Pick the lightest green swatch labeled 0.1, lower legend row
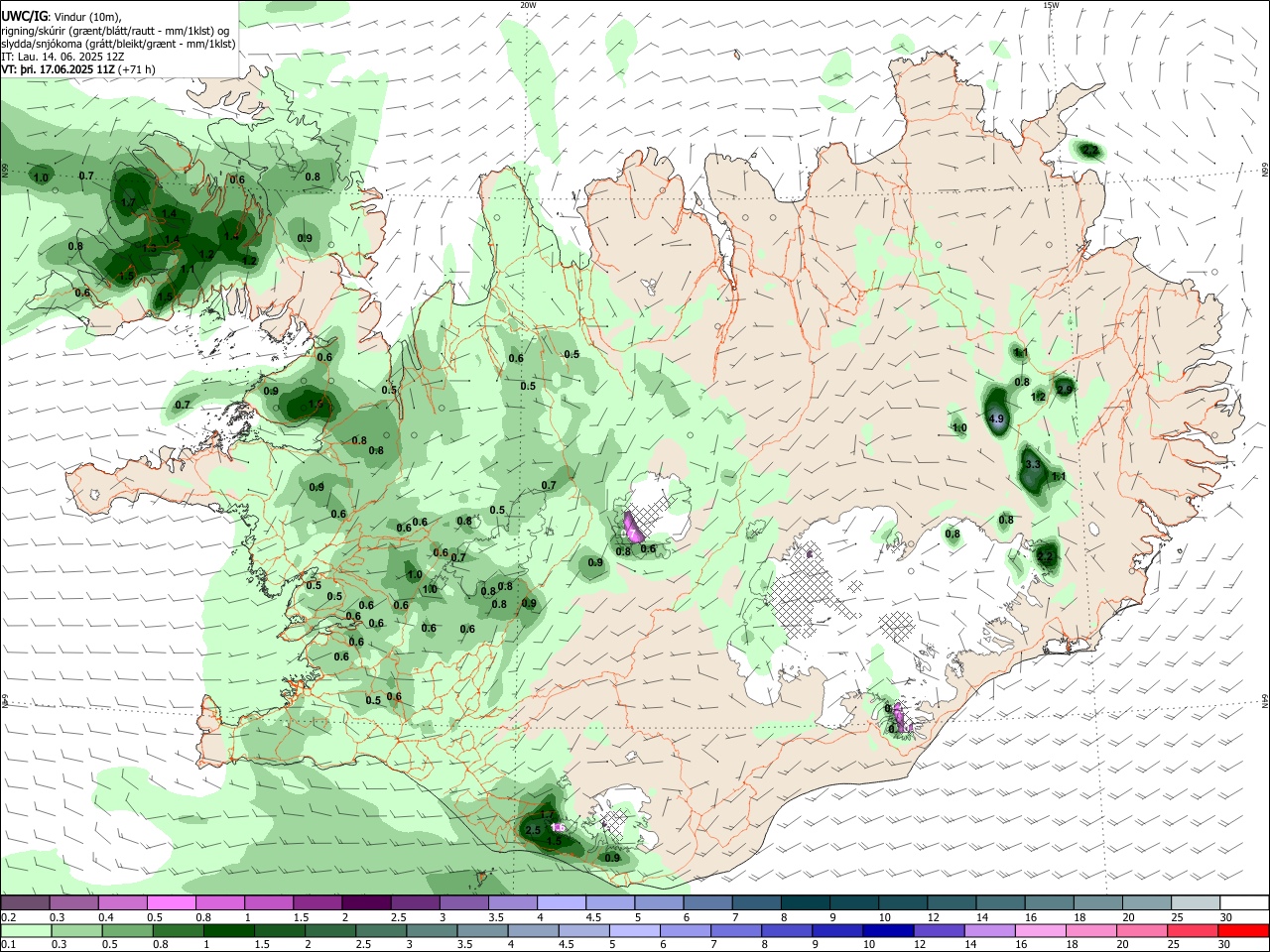This screenshot has height=952, width=1270. tap(25, 930)
